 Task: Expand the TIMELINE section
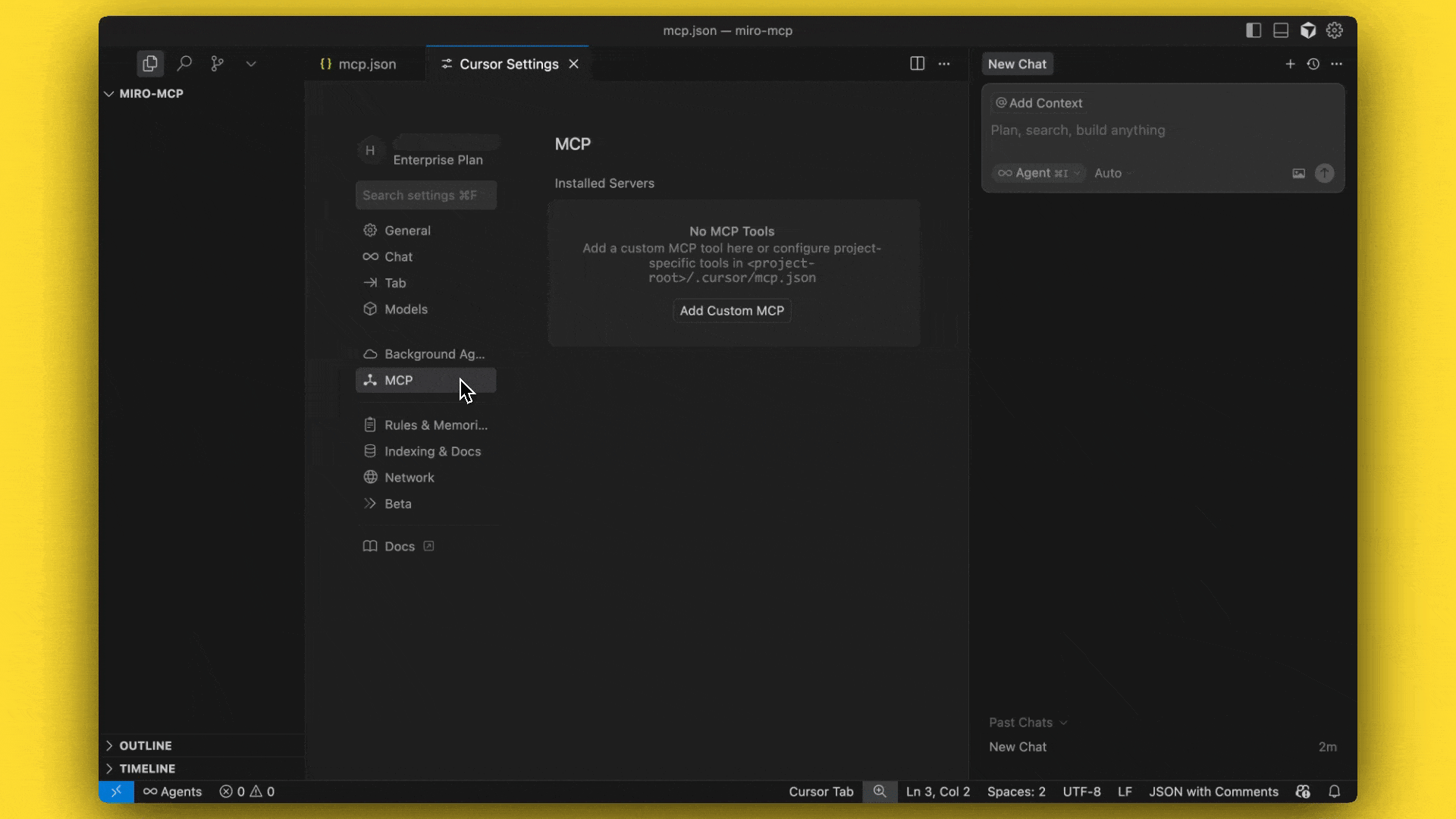click(147, 768)
